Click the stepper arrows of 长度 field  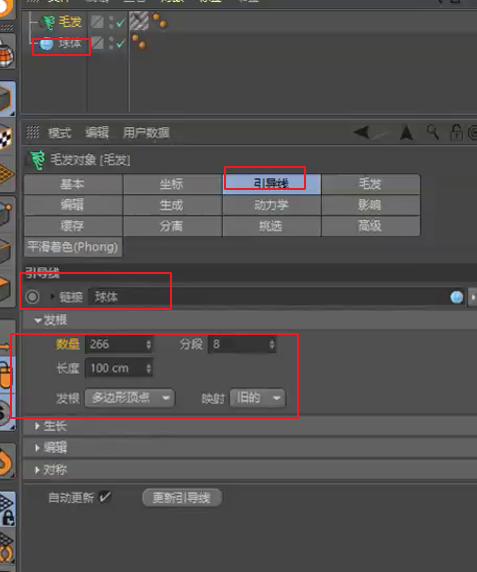(x=148, y=368)
